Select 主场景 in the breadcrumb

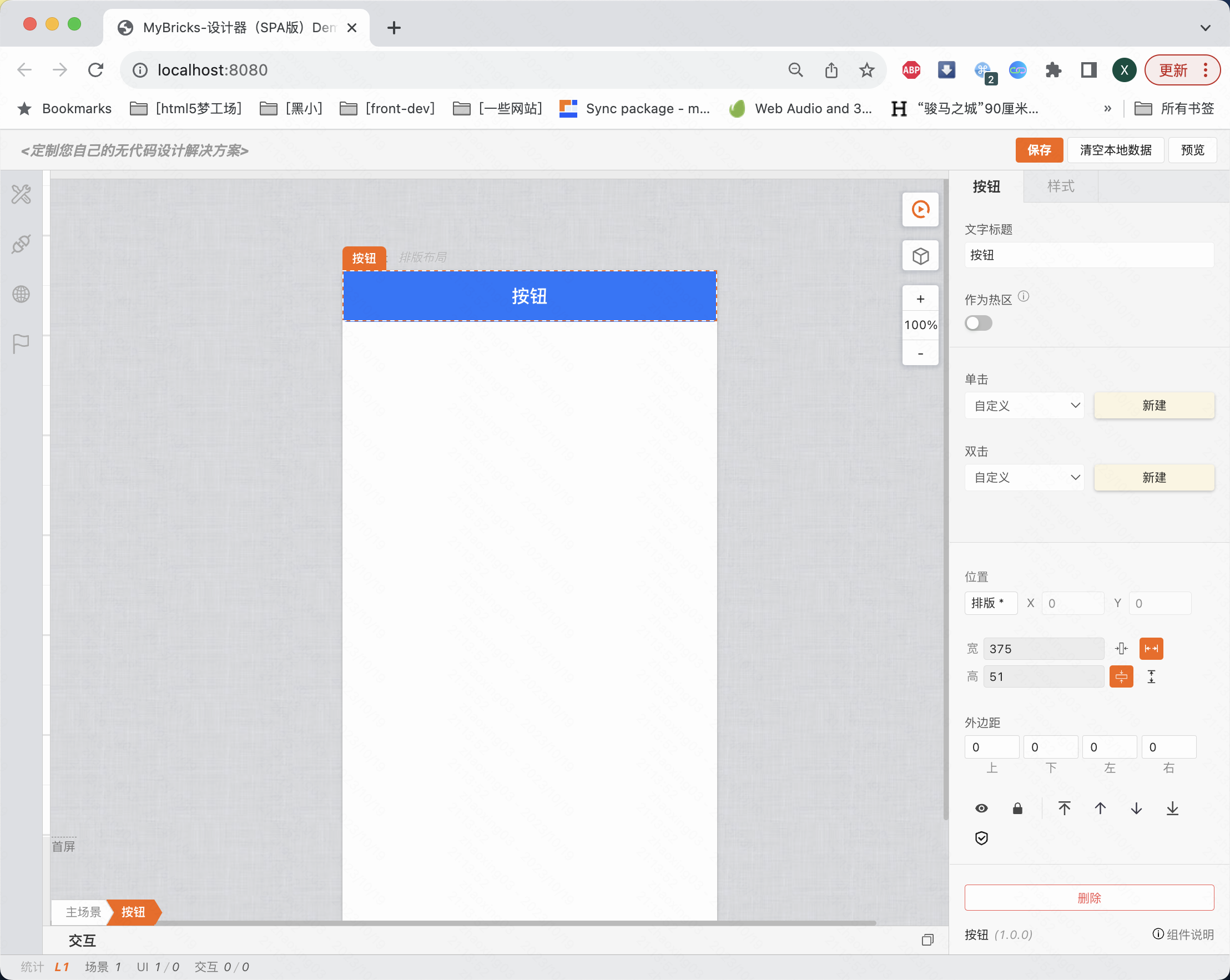(83, 912)
